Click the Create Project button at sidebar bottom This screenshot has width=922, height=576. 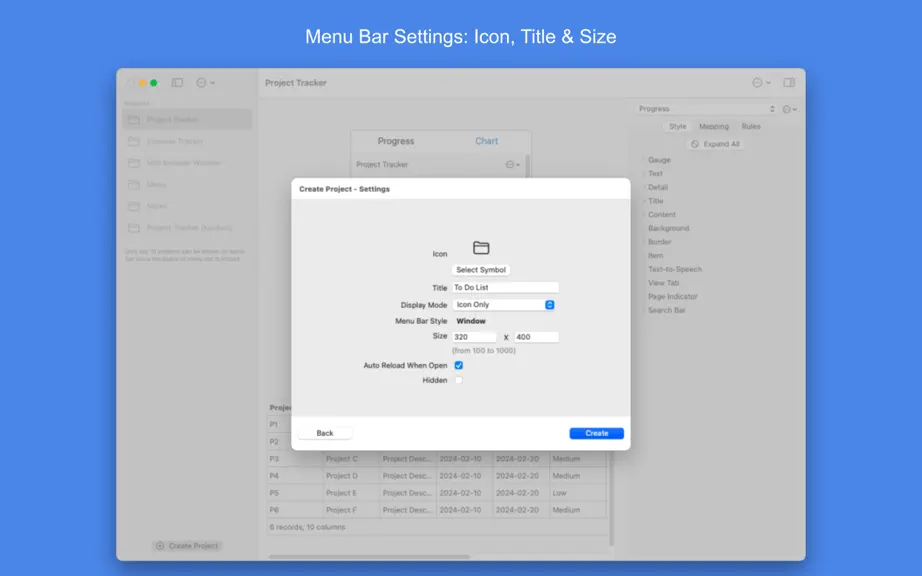[x=187, y=546]
